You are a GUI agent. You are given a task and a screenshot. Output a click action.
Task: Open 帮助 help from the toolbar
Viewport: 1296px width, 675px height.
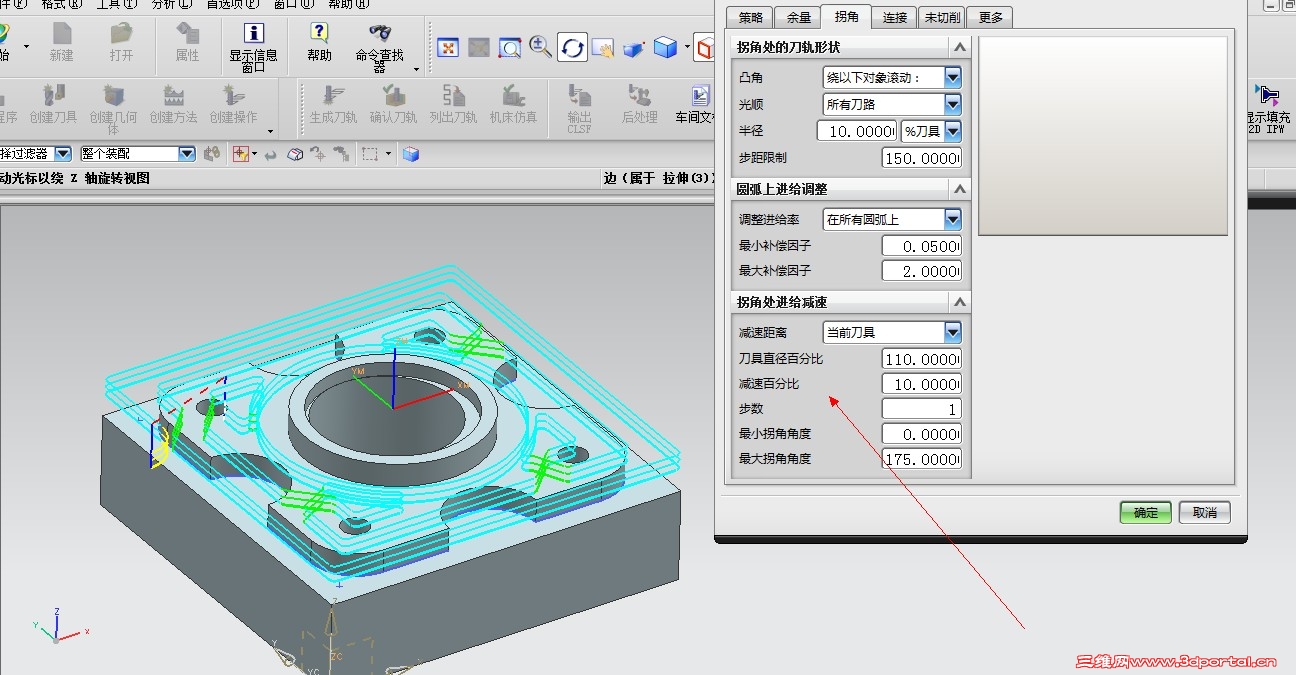pyautogui.click(x=320, y=42)
